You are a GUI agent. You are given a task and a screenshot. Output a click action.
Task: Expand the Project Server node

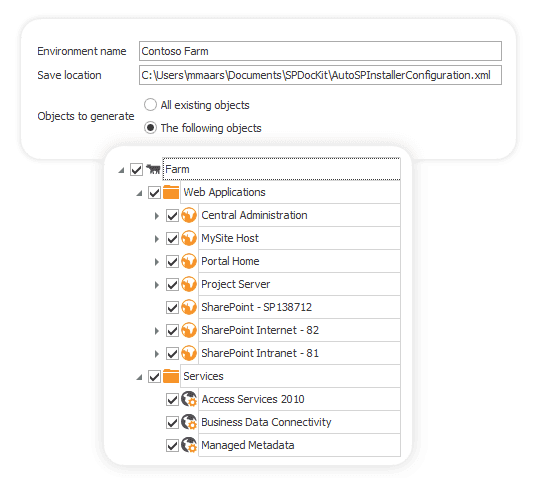click(157, 285)
